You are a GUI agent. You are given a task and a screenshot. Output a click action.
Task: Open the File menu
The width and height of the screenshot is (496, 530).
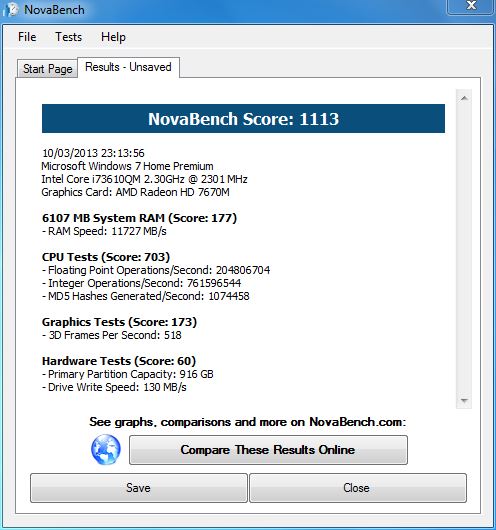(27, 37)
